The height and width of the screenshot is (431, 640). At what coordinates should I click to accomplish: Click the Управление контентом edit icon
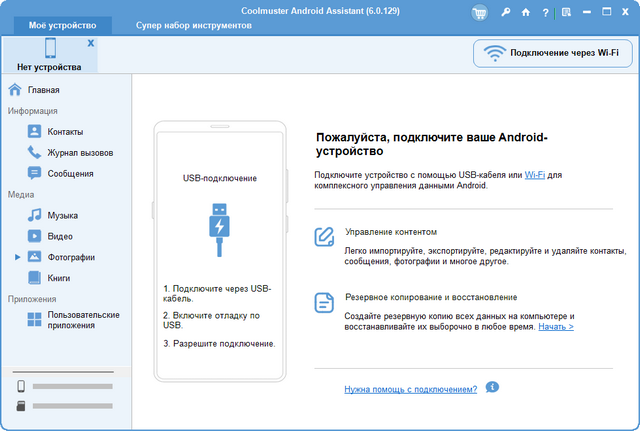(x=324, y=237)
